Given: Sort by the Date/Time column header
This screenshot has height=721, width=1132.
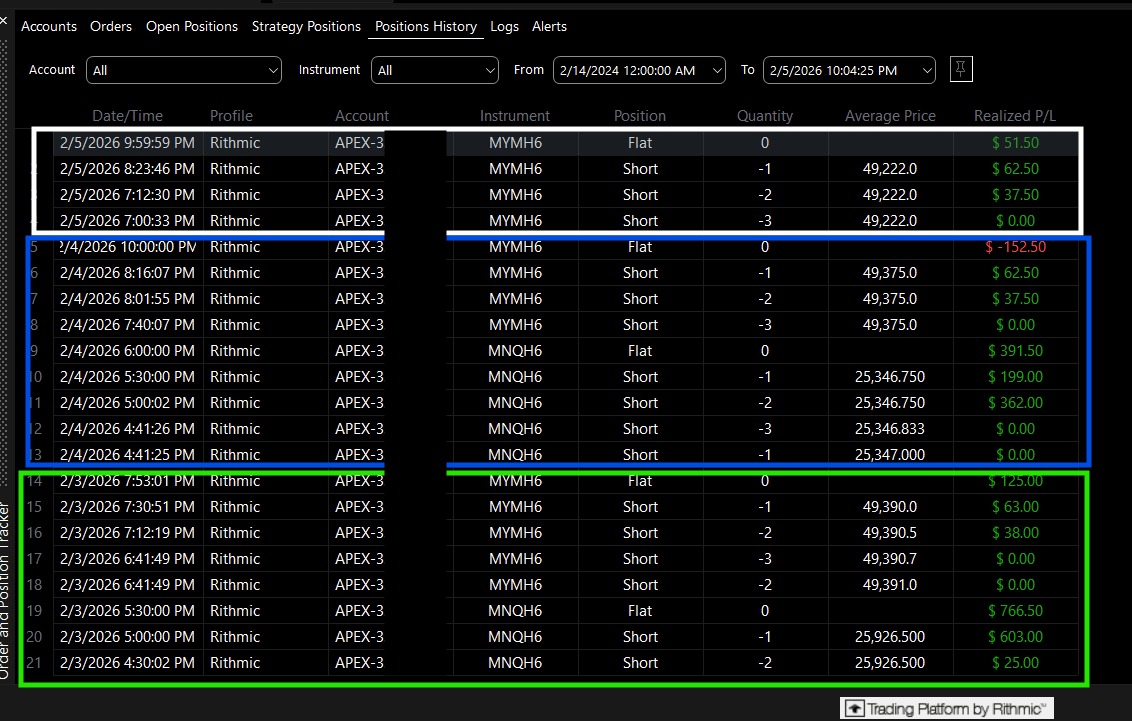Looking at the screenshot, I should (x=128, y=115).
